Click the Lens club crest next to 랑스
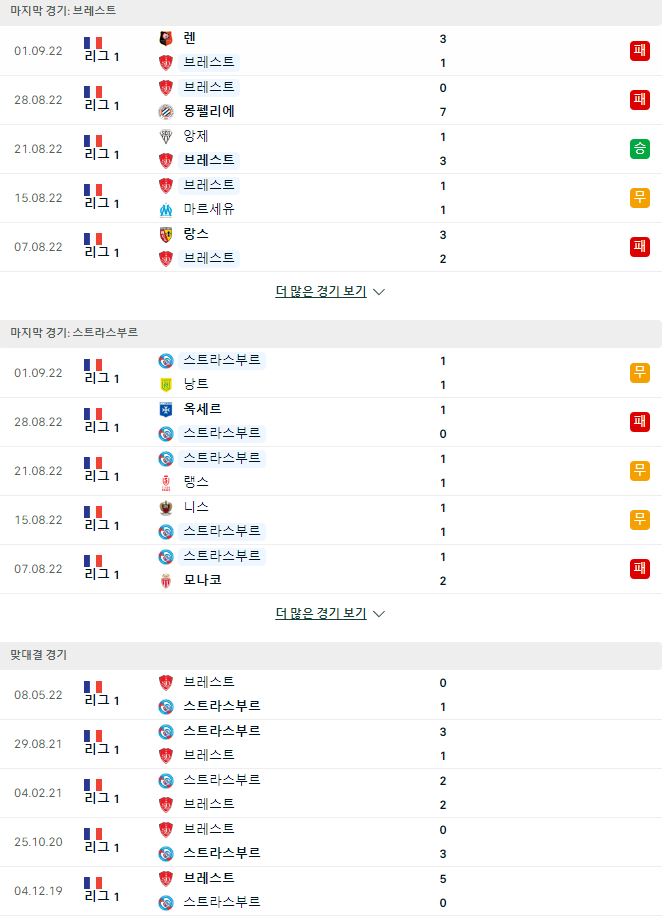664x920 pixels. coord(166,235)
